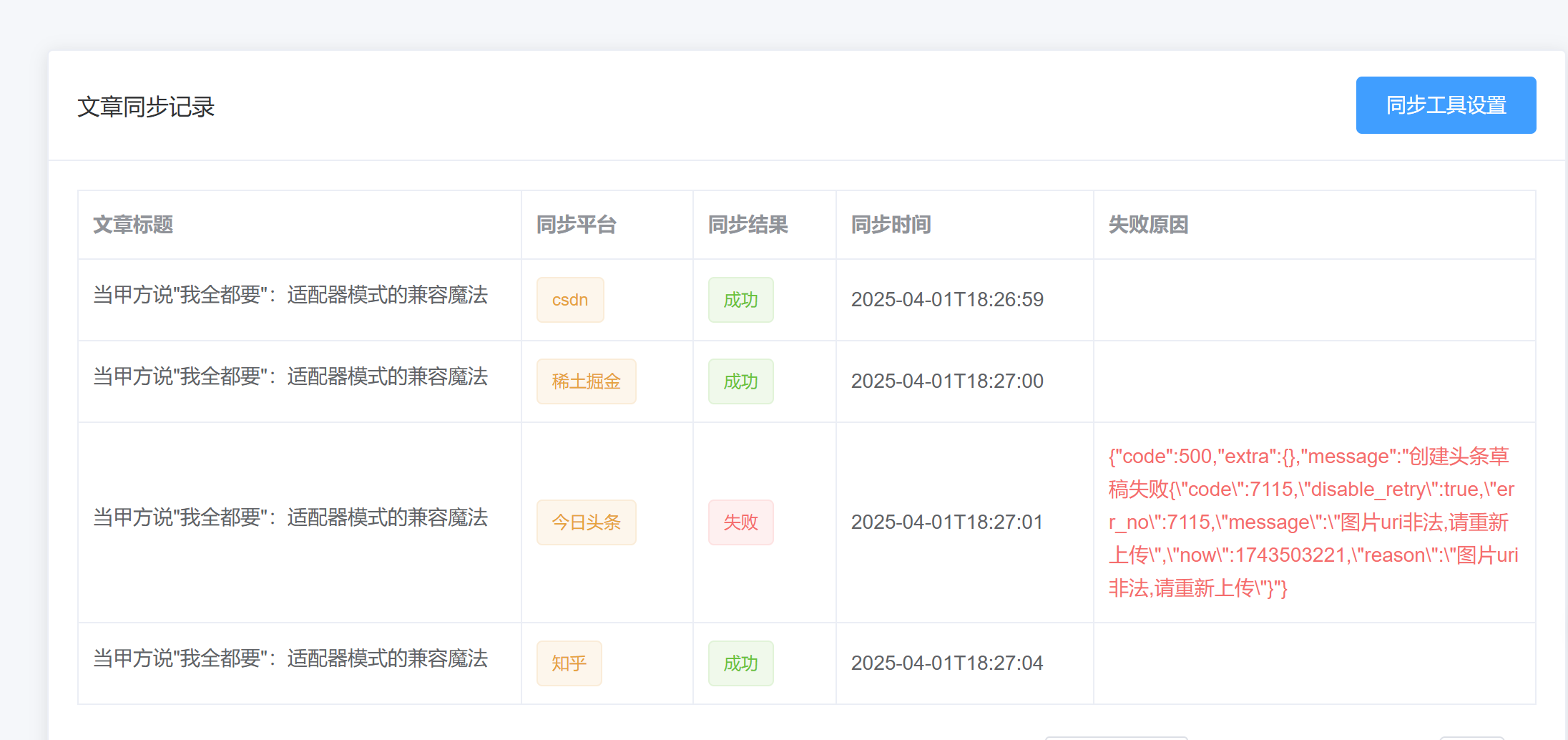Image resolution: width=1568 pixels, height=740 pixels.
Task: Select the 文章标题 column header
Action: (x=133, y=225)
